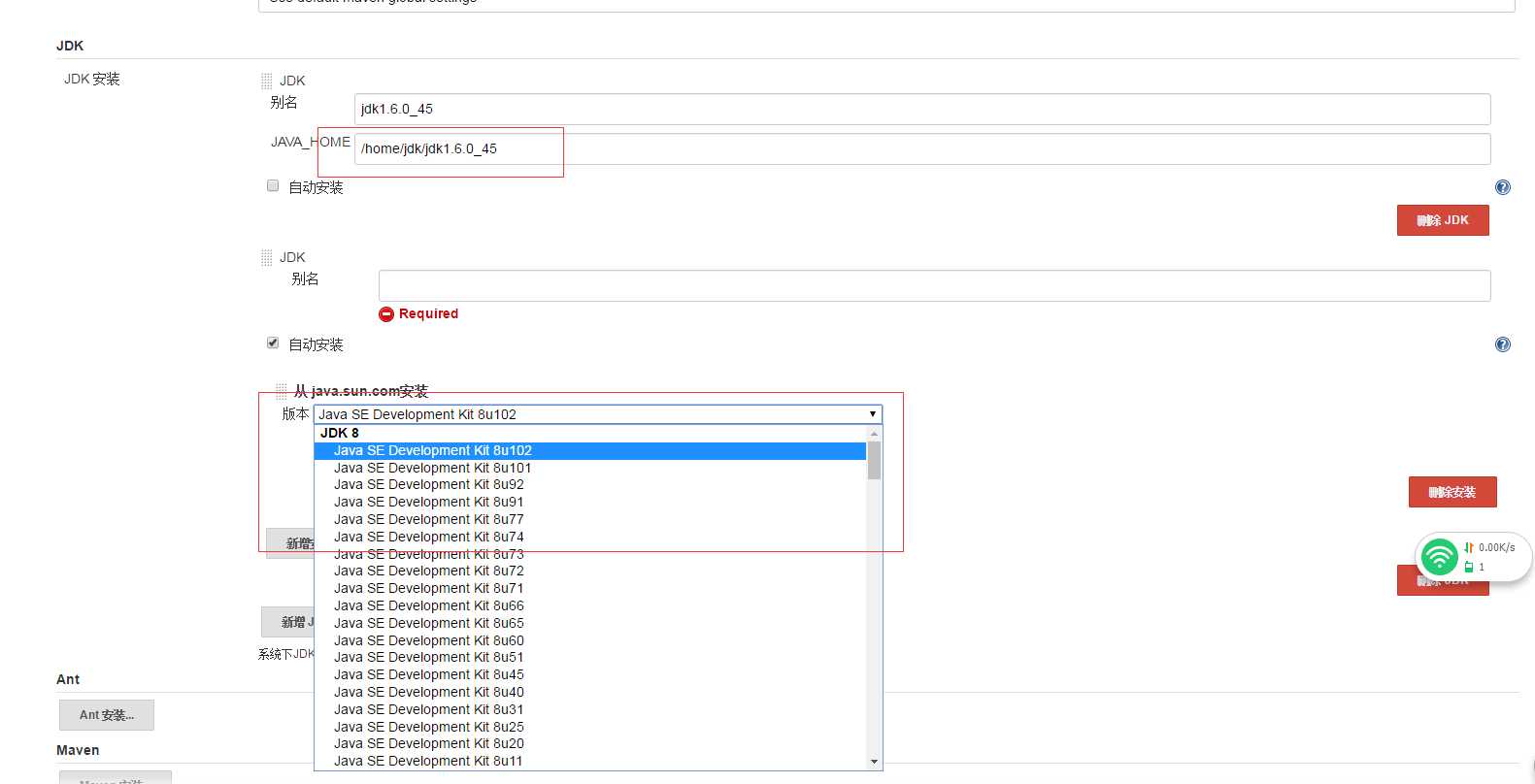Edit the JAVA_HOME path field
This screenshot has height=784, width=1535.
point(922,148)
